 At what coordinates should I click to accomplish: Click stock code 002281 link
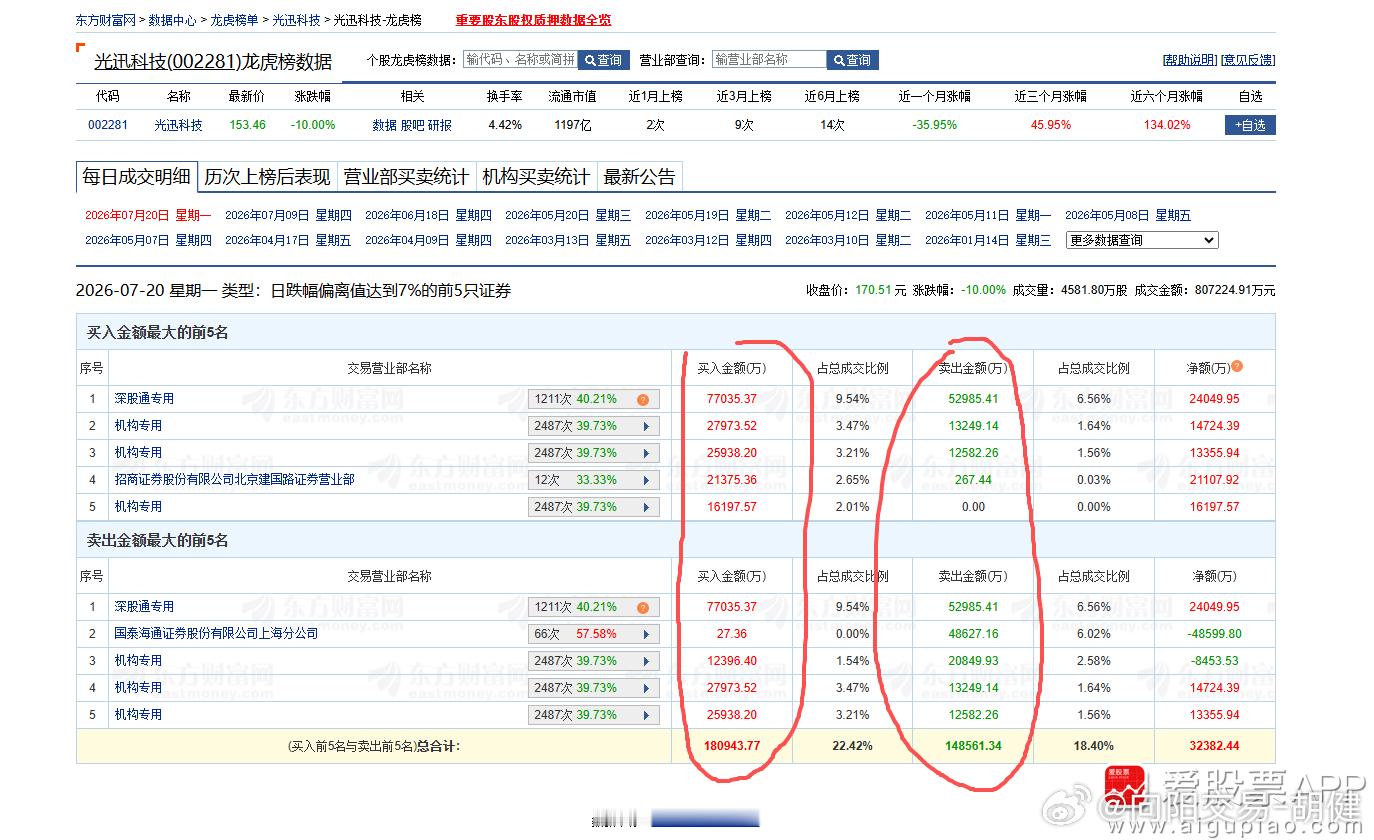[108, 125]
